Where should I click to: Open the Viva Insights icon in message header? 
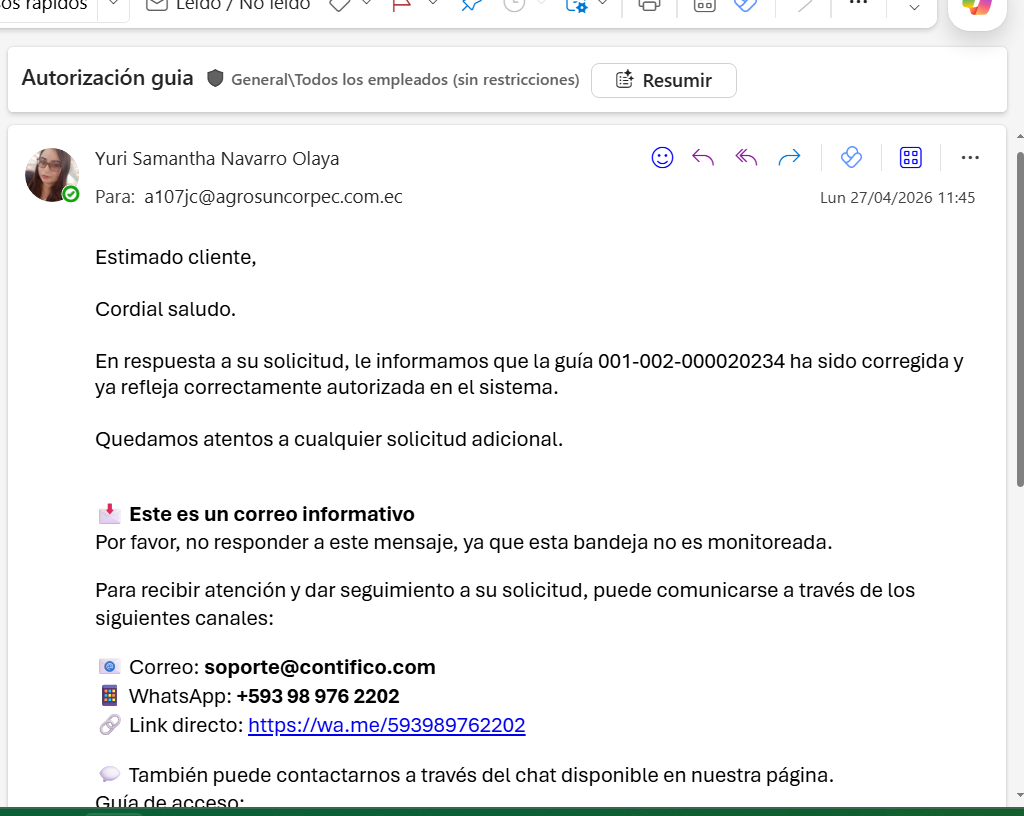tap(851, 157)
